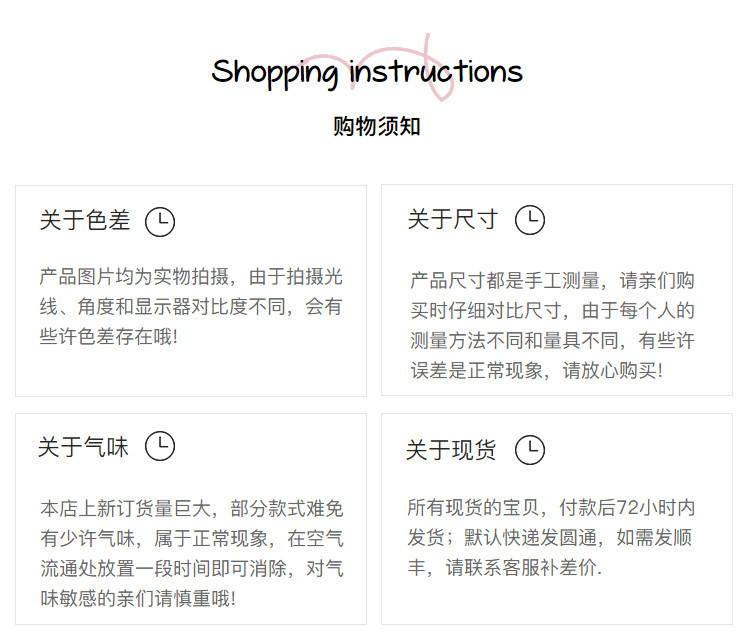750x641 pixels.
Task: Click the in-stock shipping description paragraph
Action: [x=550, y=537]
